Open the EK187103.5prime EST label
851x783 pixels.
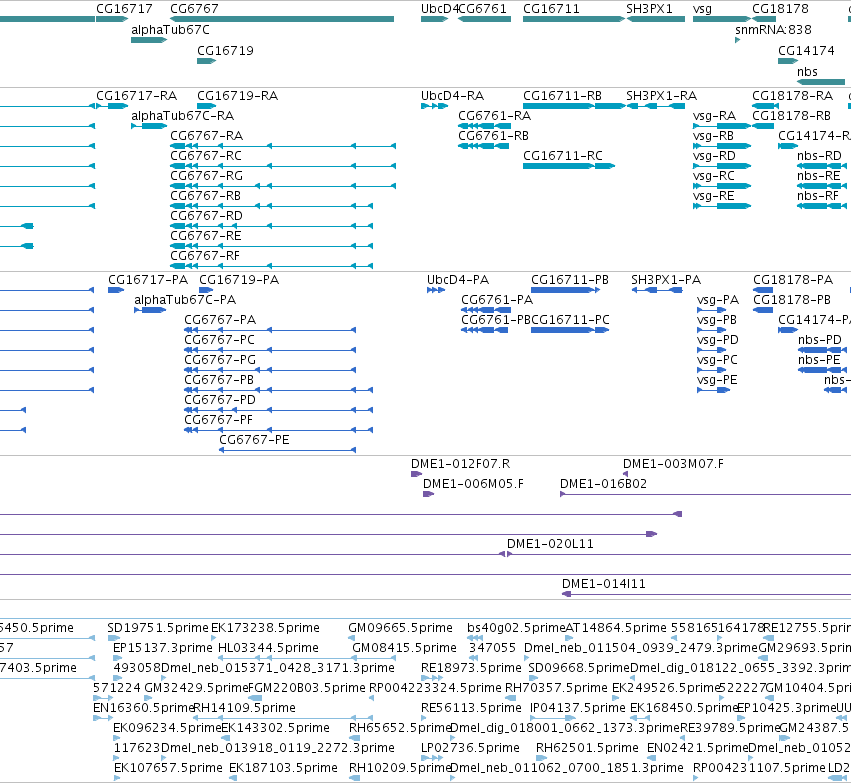click(x=283, y=768)
